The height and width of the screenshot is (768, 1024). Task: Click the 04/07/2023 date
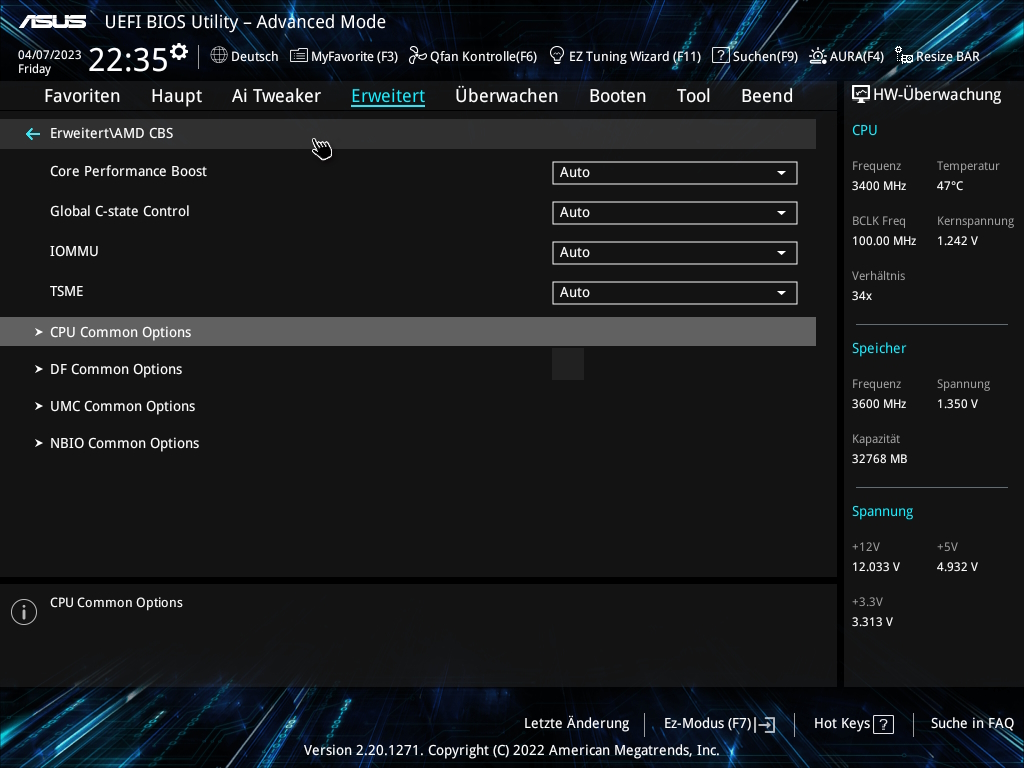pos(50,55)
